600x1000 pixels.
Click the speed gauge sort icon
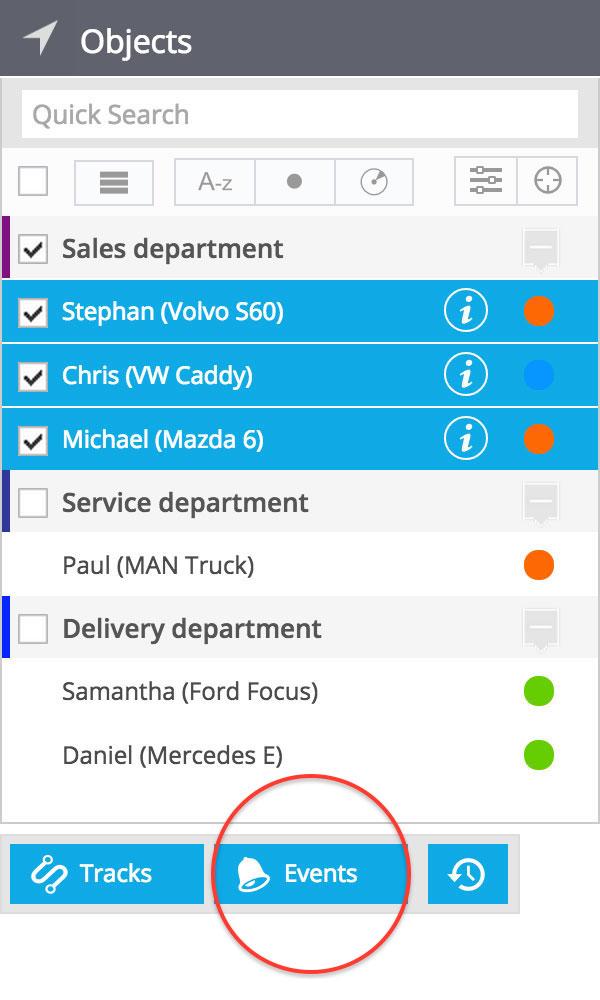click(x=374, y=182)
